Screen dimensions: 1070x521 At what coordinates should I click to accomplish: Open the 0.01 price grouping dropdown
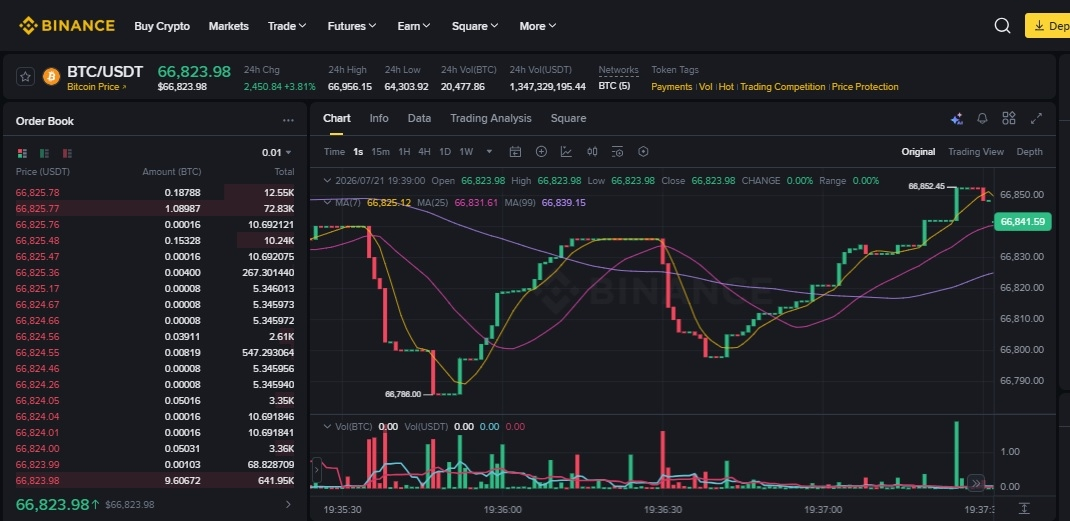click(276, 153)
